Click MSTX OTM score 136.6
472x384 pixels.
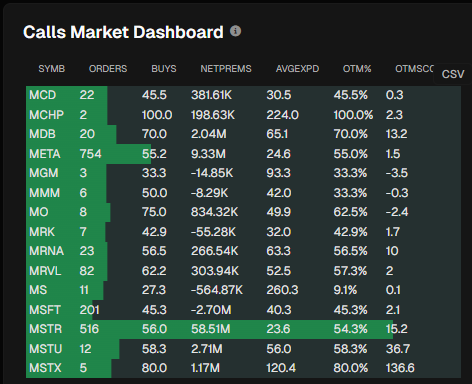coord(400,368)
